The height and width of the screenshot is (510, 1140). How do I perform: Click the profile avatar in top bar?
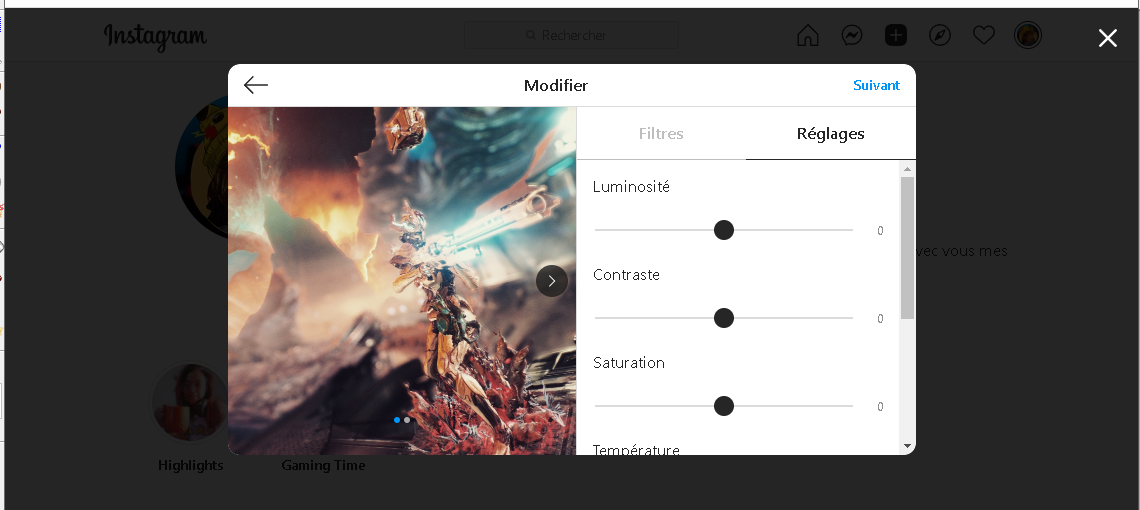pos(1028,35)
